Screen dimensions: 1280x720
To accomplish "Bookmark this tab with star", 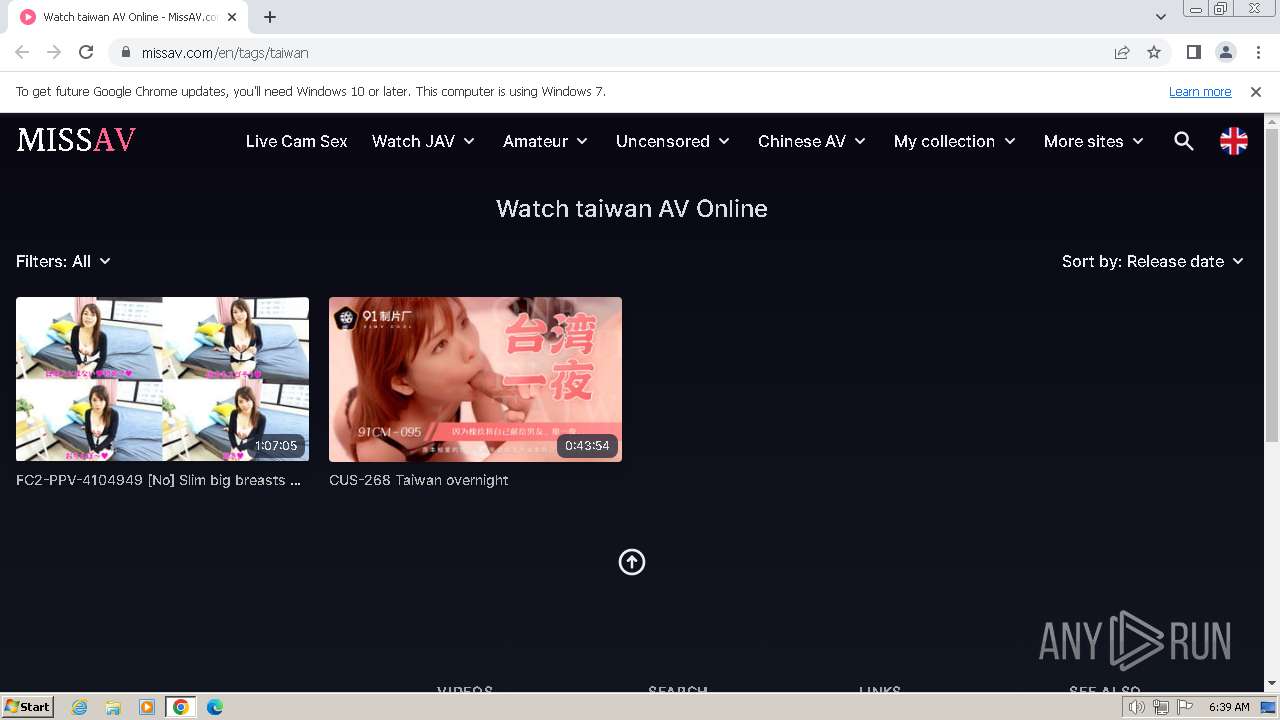I will point(1154,52).
